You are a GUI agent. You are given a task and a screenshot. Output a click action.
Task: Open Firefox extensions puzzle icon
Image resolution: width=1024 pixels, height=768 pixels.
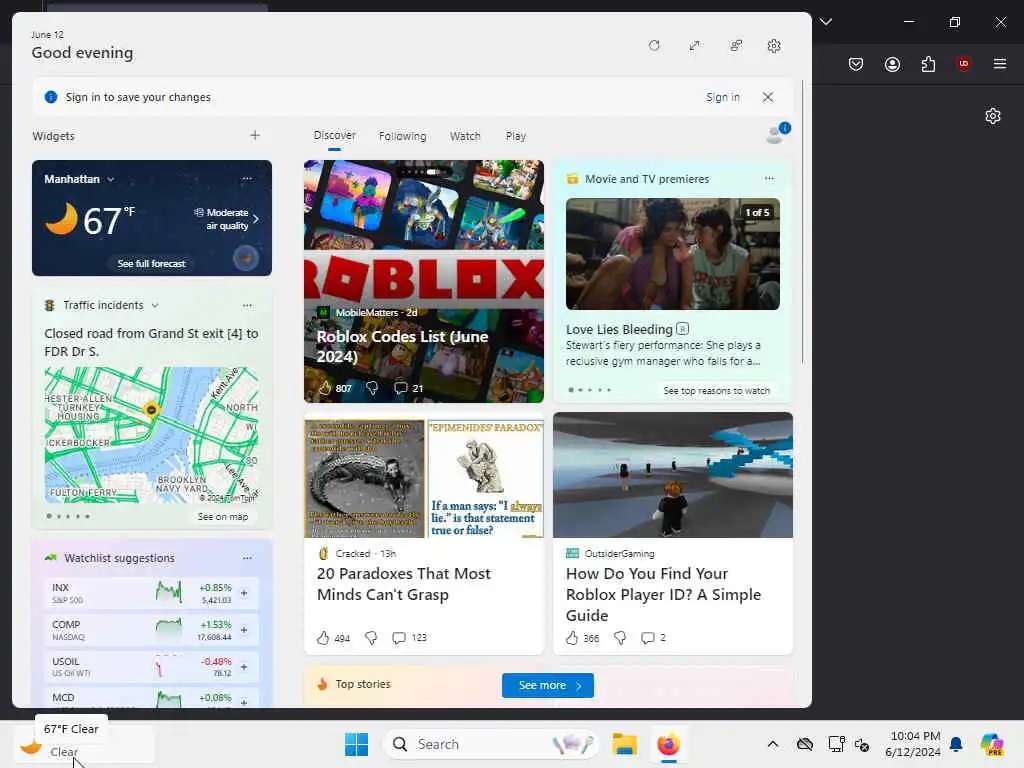pos(928,64)
